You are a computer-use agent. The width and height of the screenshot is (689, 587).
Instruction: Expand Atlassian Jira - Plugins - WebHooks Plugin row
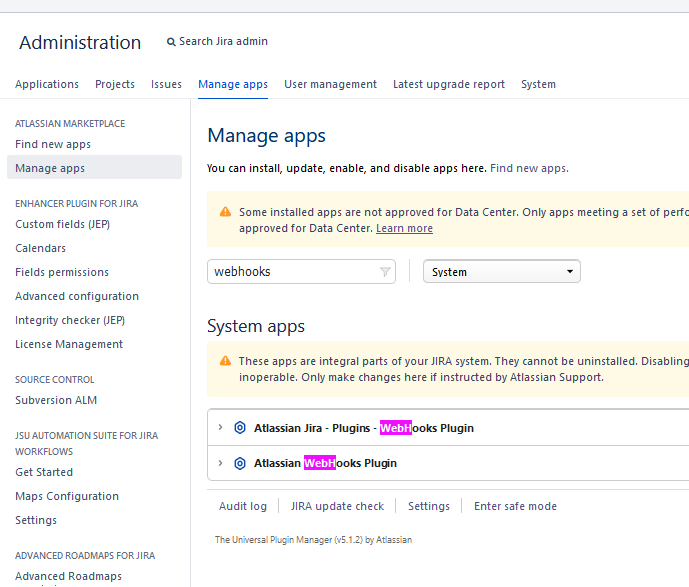(221, 427)
